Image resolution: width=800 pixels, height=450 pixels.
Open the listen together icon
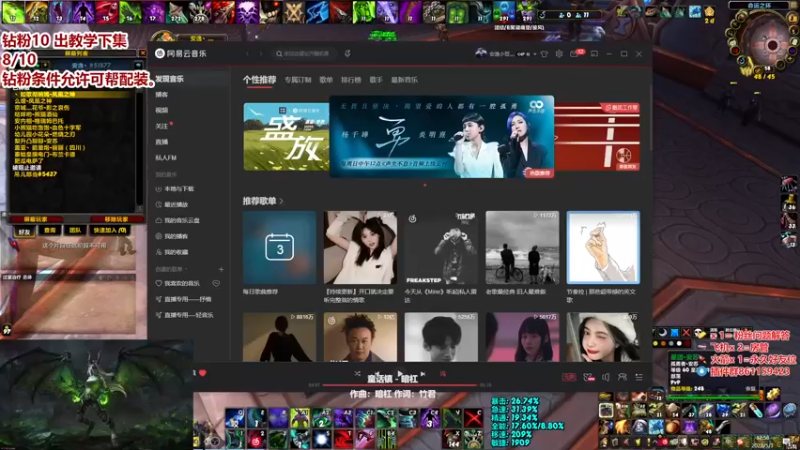click(x=622, y=377)
